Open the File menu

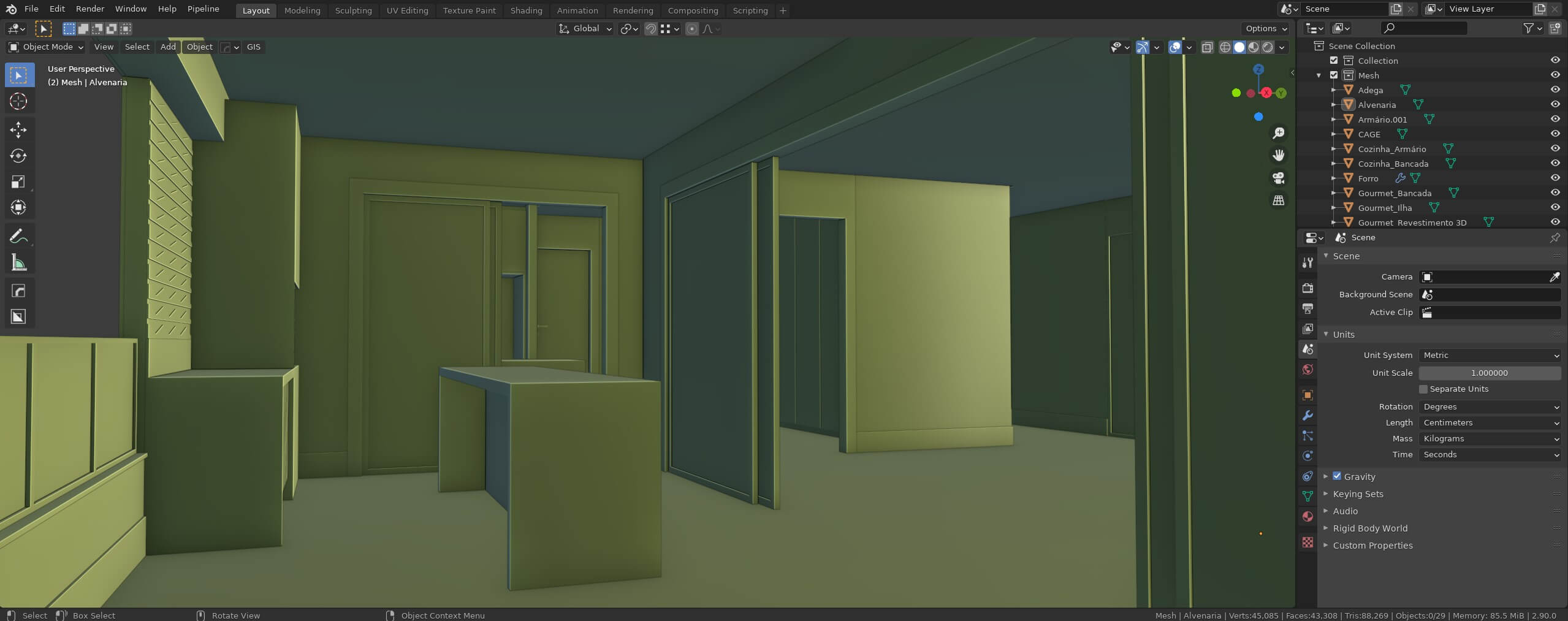pos(31,9)
